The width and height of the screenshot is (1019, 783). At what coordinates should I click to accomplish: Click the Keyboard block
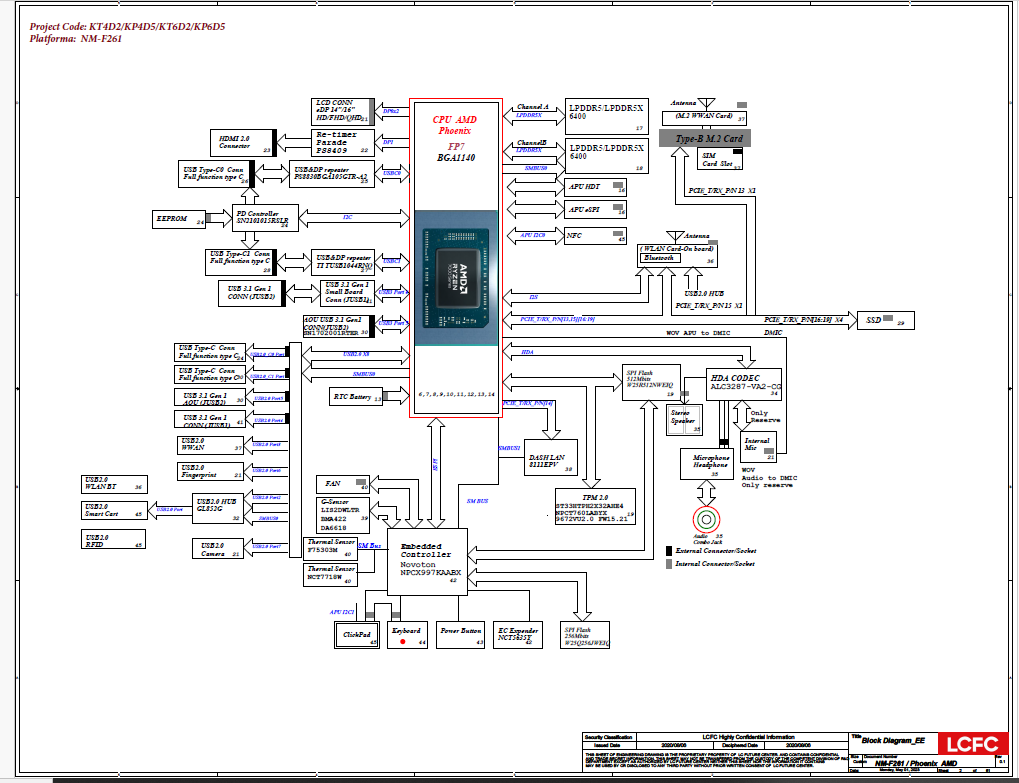[407, 635]
